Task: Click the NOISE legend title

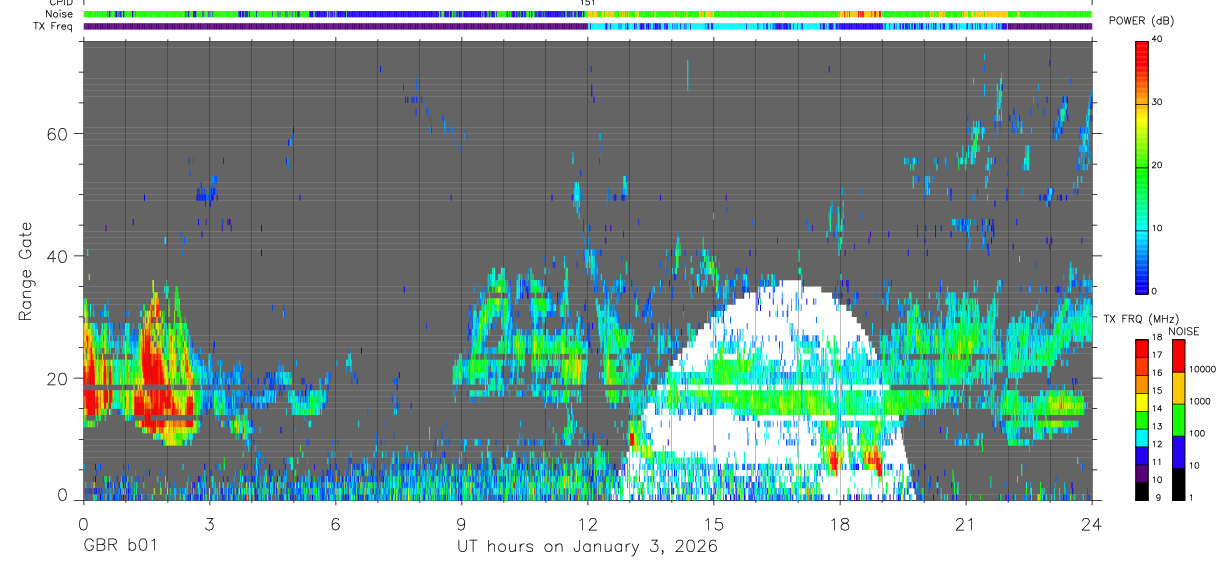Action: tap(1184, 331)
